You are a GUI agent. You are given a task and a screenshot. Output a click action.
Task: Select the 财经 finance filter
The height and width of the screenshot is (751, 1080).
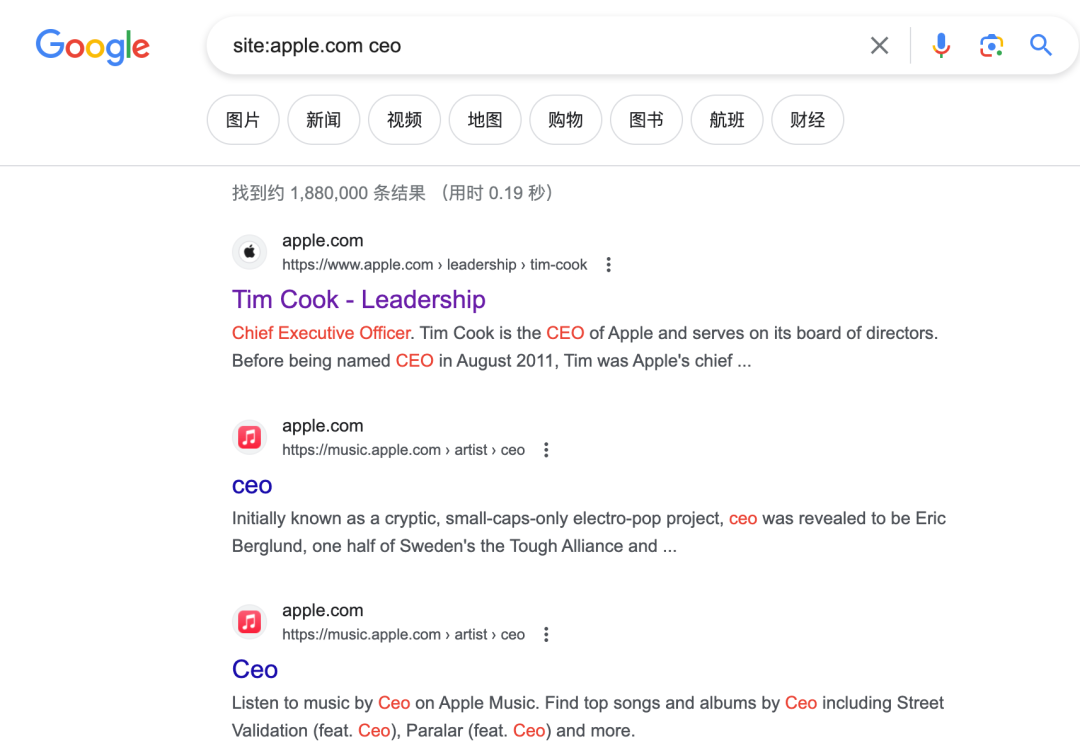[x=807, y=120]
